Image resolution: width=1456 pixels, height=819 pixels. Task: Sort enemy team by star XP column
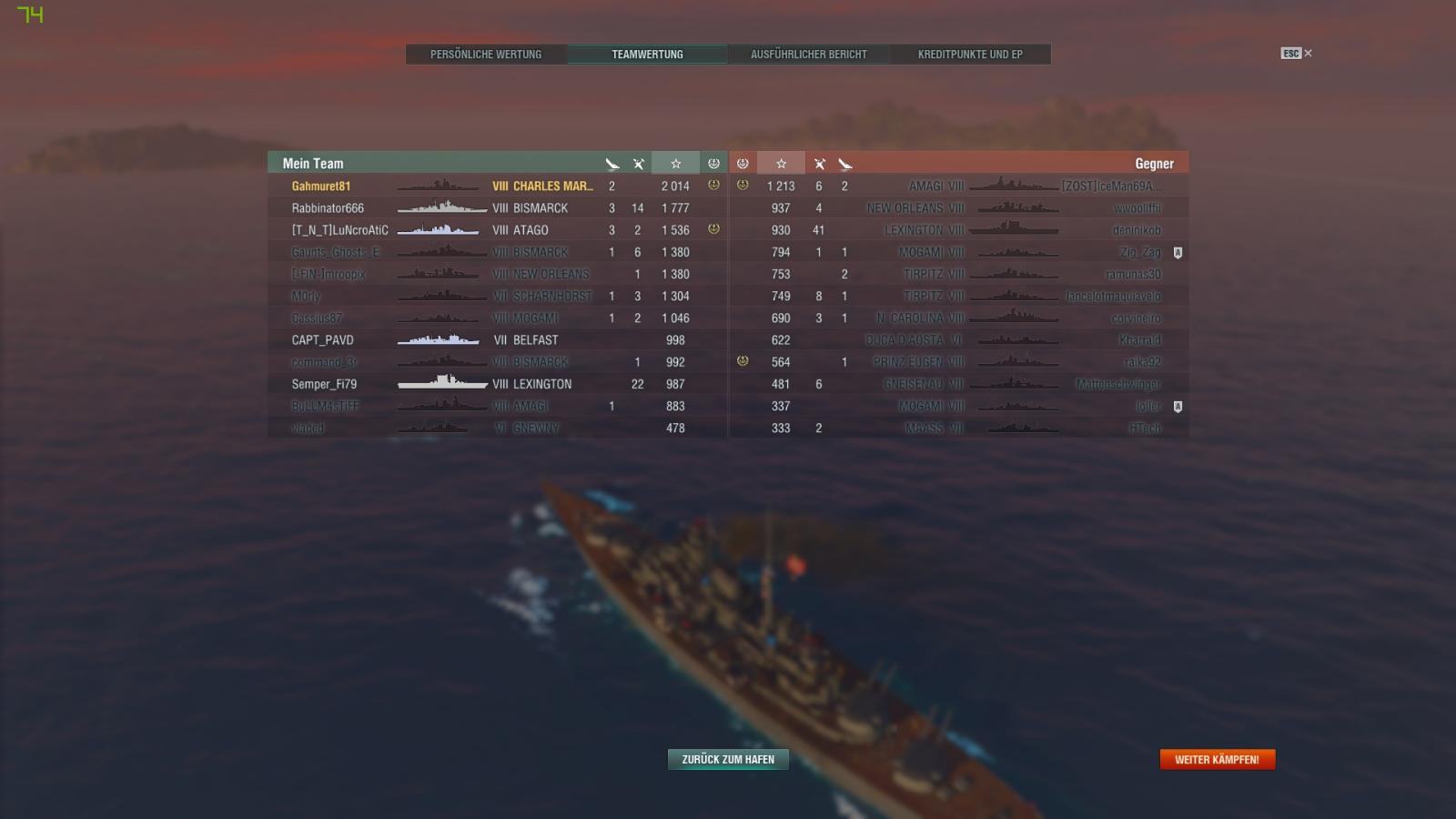[x=781, y=164]
